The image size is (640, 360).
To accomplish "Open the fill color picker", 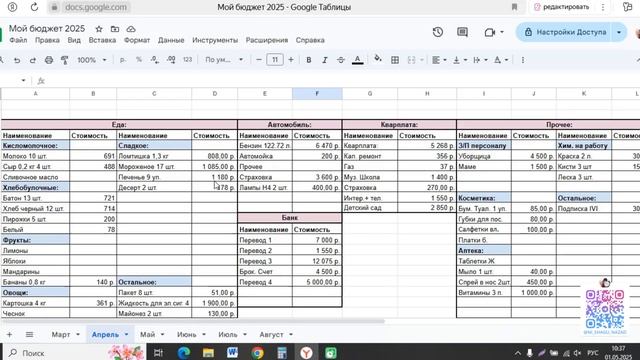I will point(378,59).
